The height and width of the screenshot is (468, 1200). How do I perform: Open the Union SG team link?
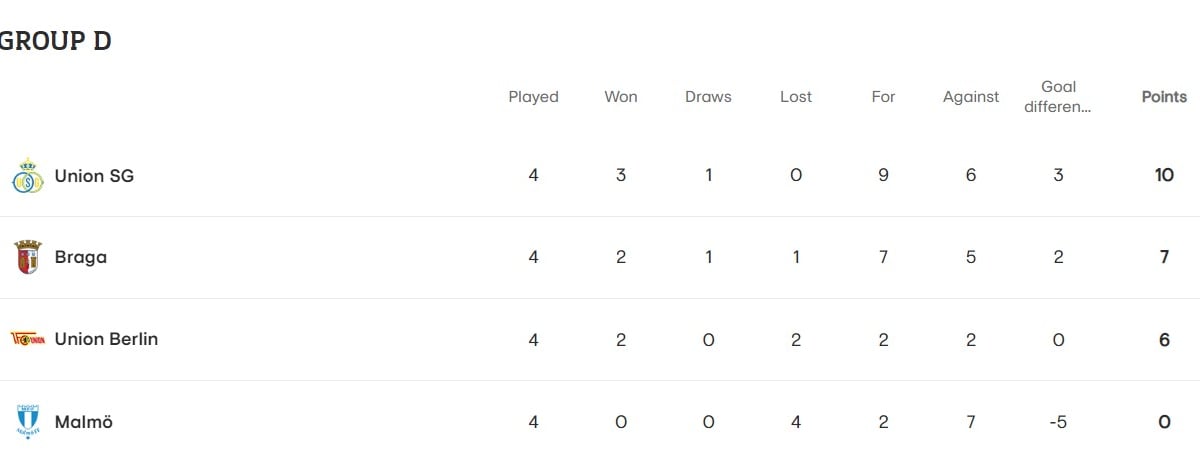coord(94,176)
